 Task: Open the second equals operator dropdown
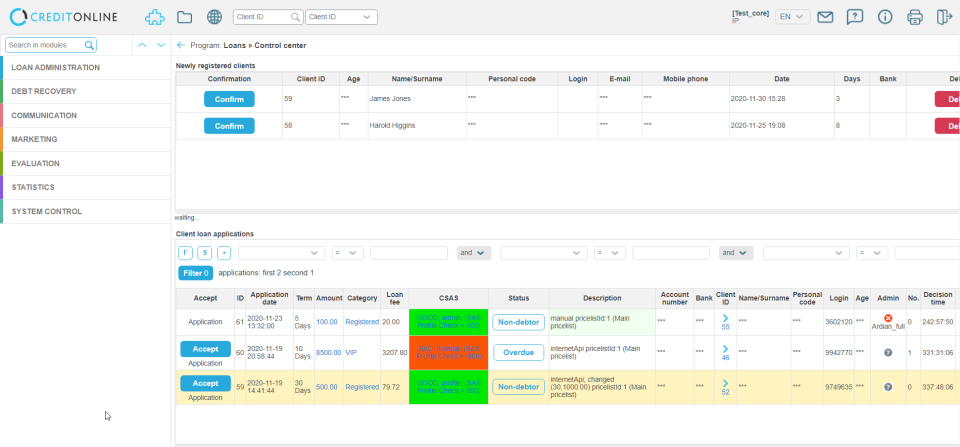[610, 253]
